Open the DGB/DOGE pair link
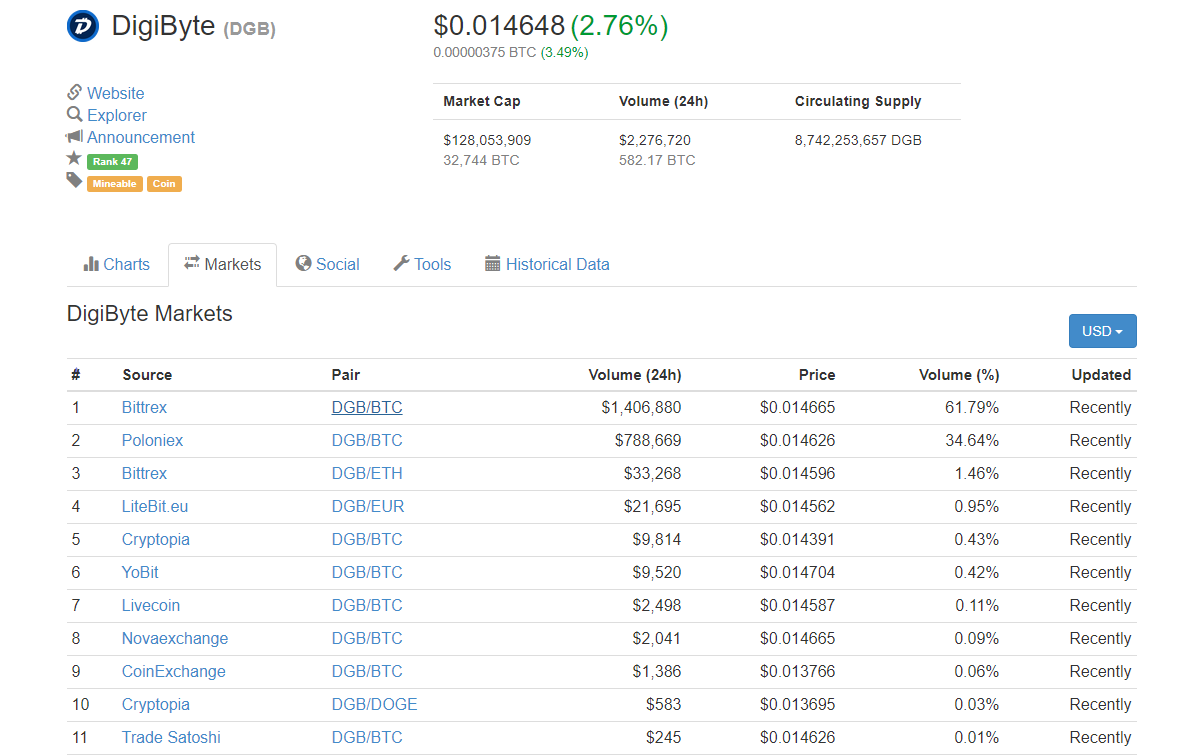 point(375,705)
